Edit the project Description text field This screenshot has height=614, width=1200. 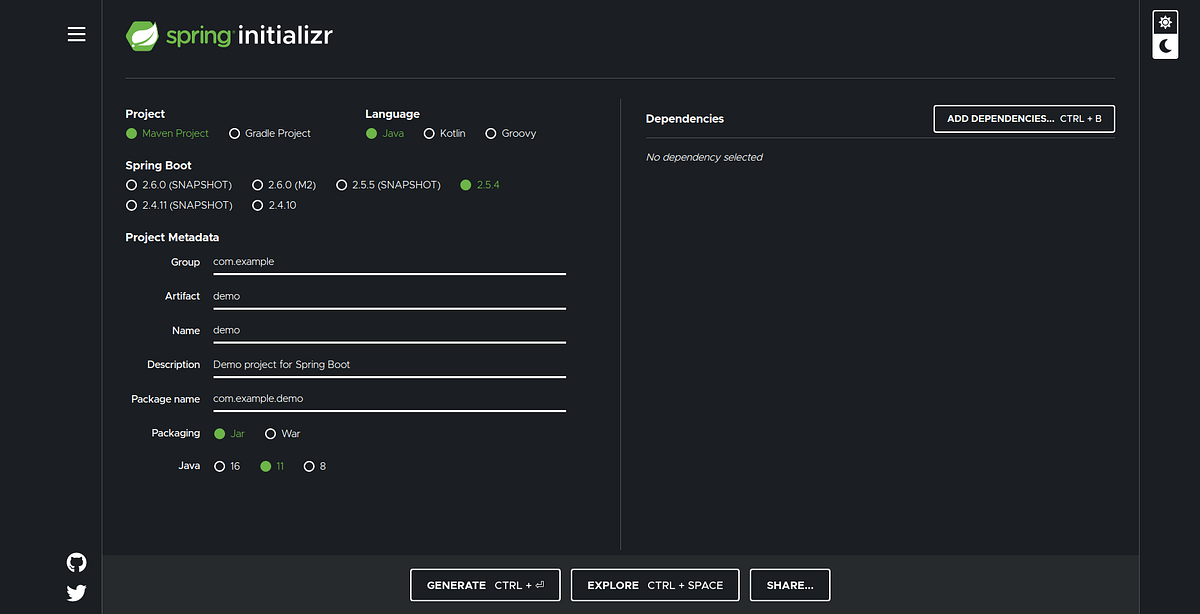389,364
